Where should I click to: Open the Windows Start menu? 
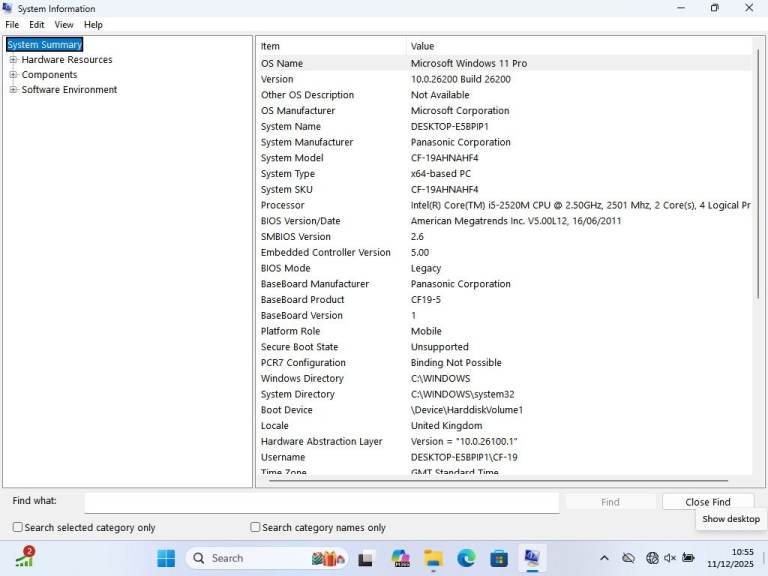pyautogui.click(x=166, y=558)
